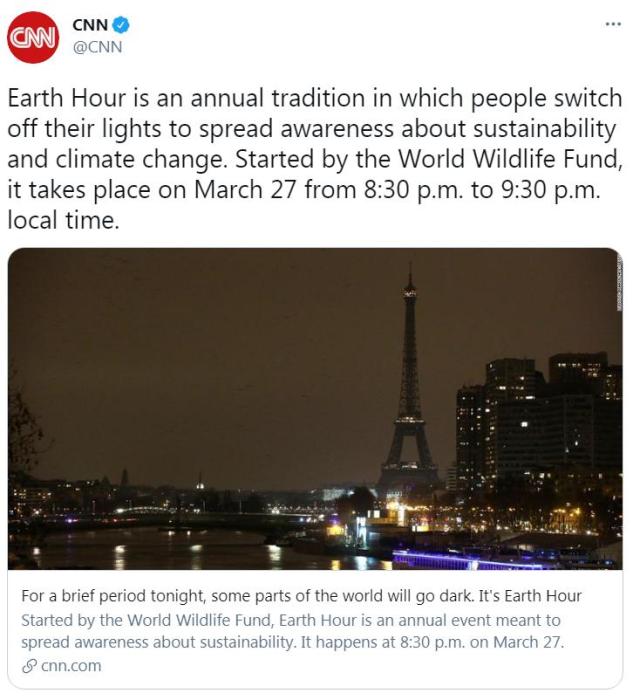Click 'Earth Hour' at the tweet's start
This screenshot has height=700, width=633.
point(61,100)
